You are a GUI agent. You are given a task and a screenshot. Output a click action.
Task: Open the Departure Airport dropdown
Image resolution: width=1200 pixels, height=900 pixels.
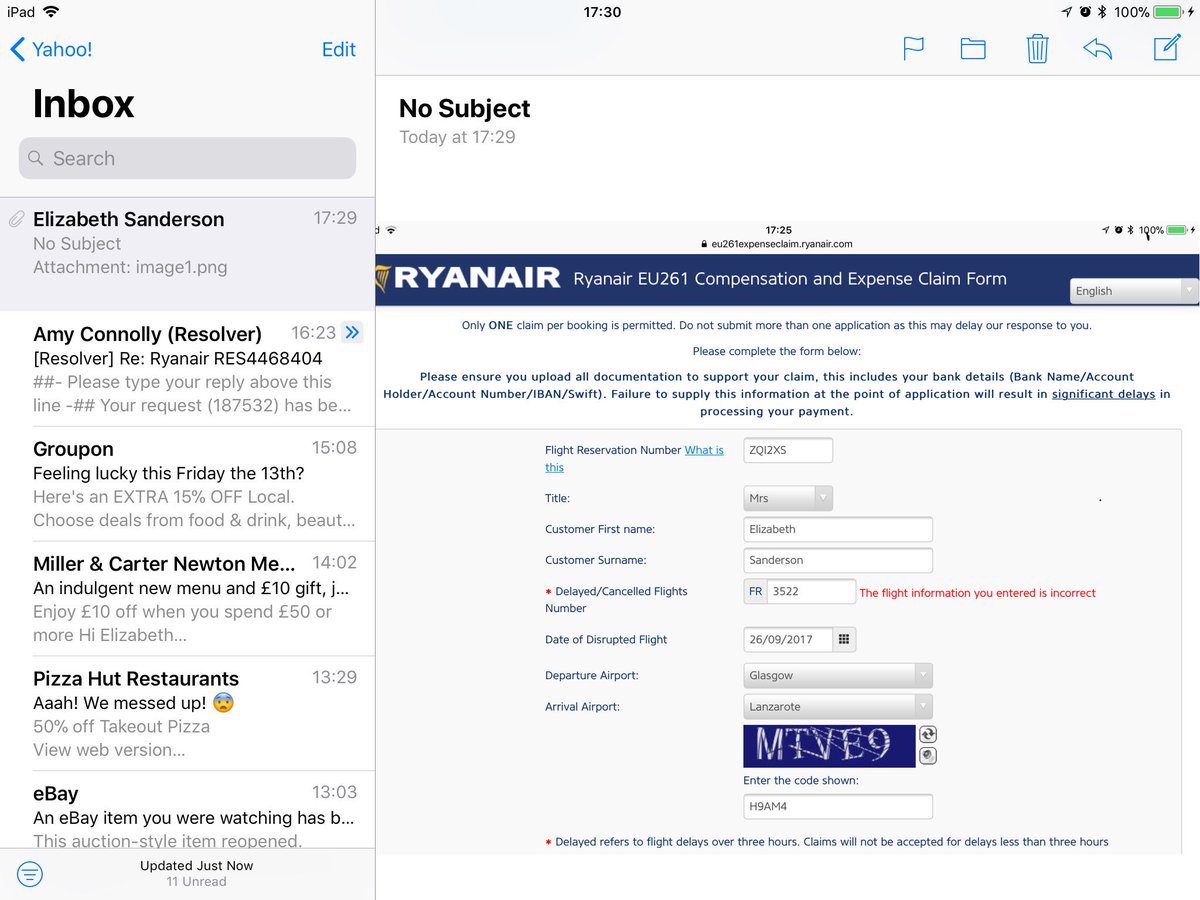click(838, 675)
